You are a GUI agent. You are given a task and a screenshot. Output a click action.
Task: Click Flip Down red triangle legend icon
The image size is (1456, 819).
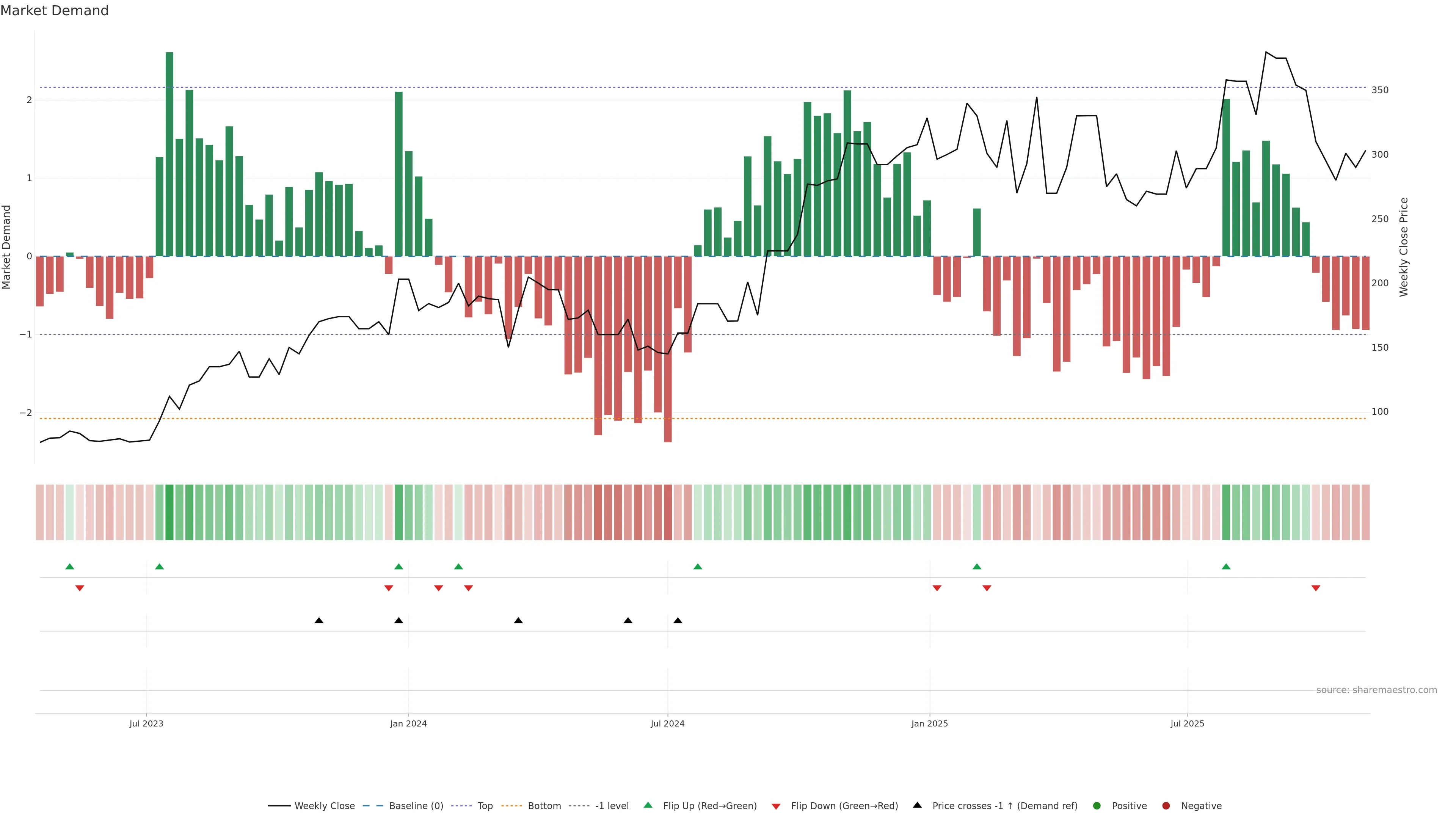pyautogui.click(x=776, y=806)
